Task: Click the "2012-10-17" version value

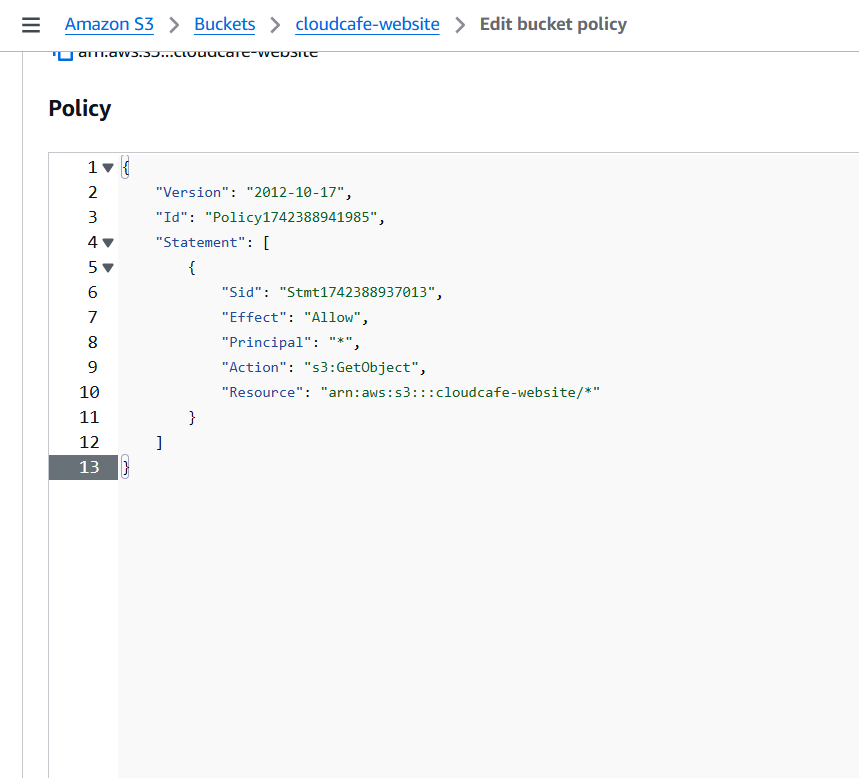Action: pos(295,192)
